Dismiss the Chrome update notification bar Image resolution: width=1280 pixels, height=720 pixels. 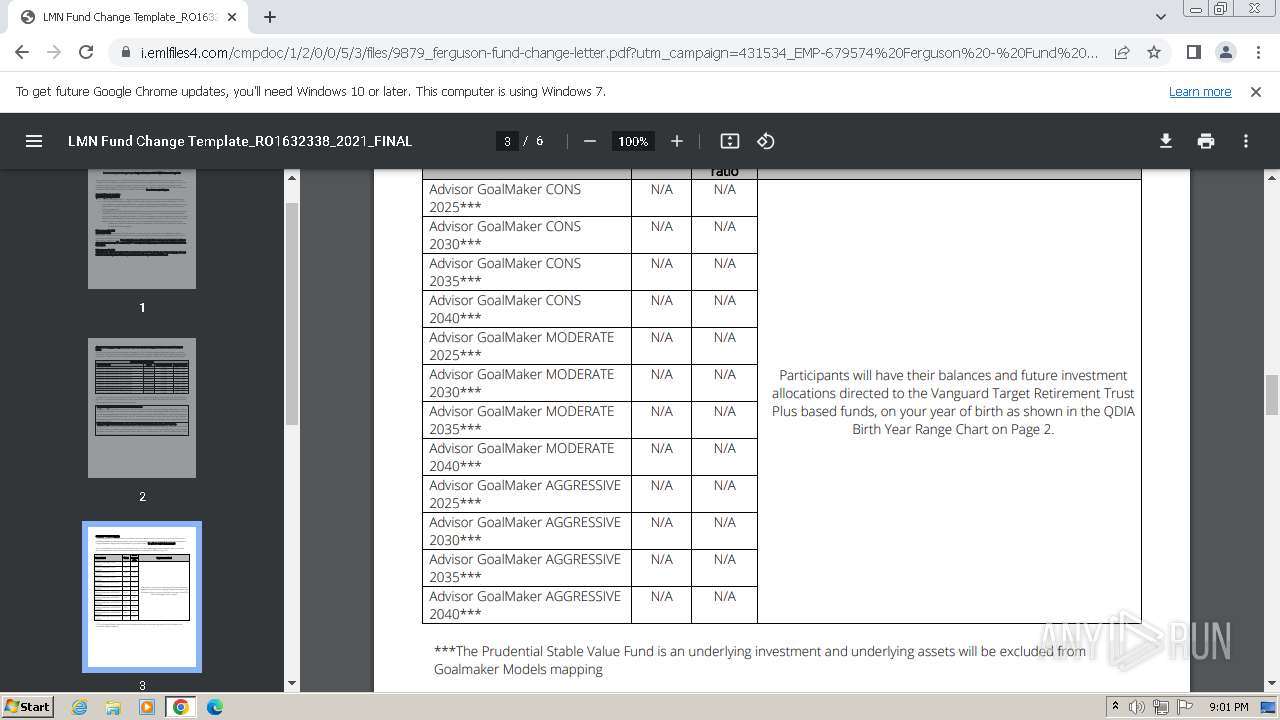[x=1256, y=91]
